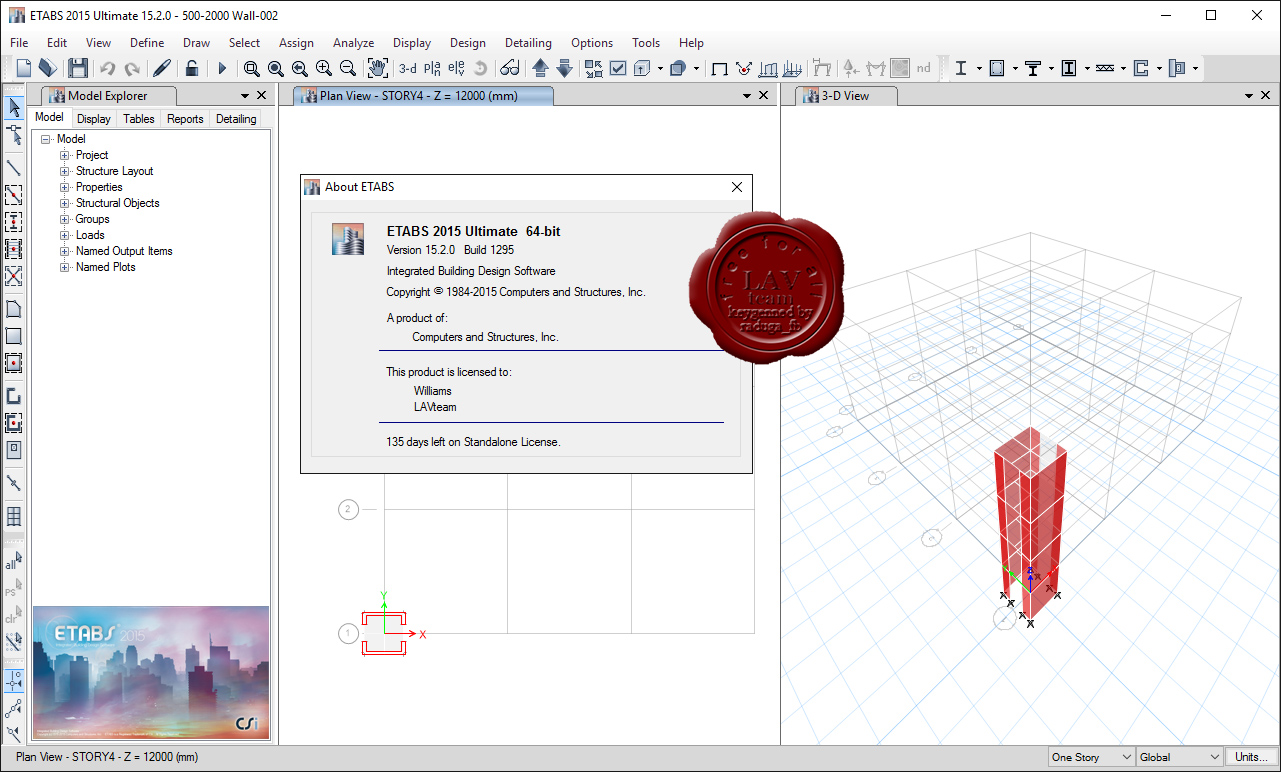Click grid bubble 2 in Plan View
This screenshot has height=772, width=1281.
click(x=348, y=510)
